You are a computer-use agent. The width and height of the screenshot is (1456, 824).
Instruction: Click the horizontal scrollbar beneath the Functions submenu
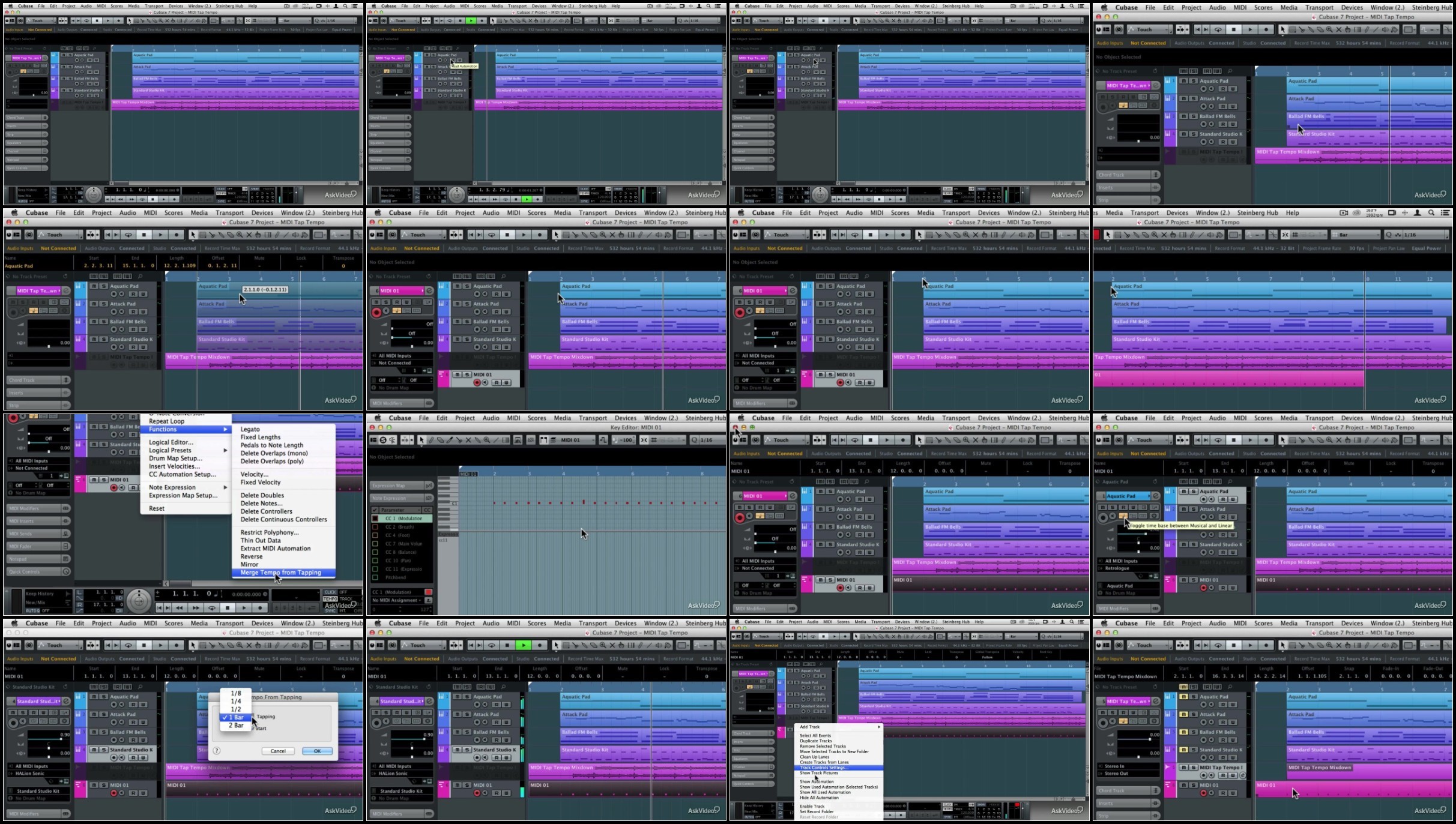coord(264,583)
